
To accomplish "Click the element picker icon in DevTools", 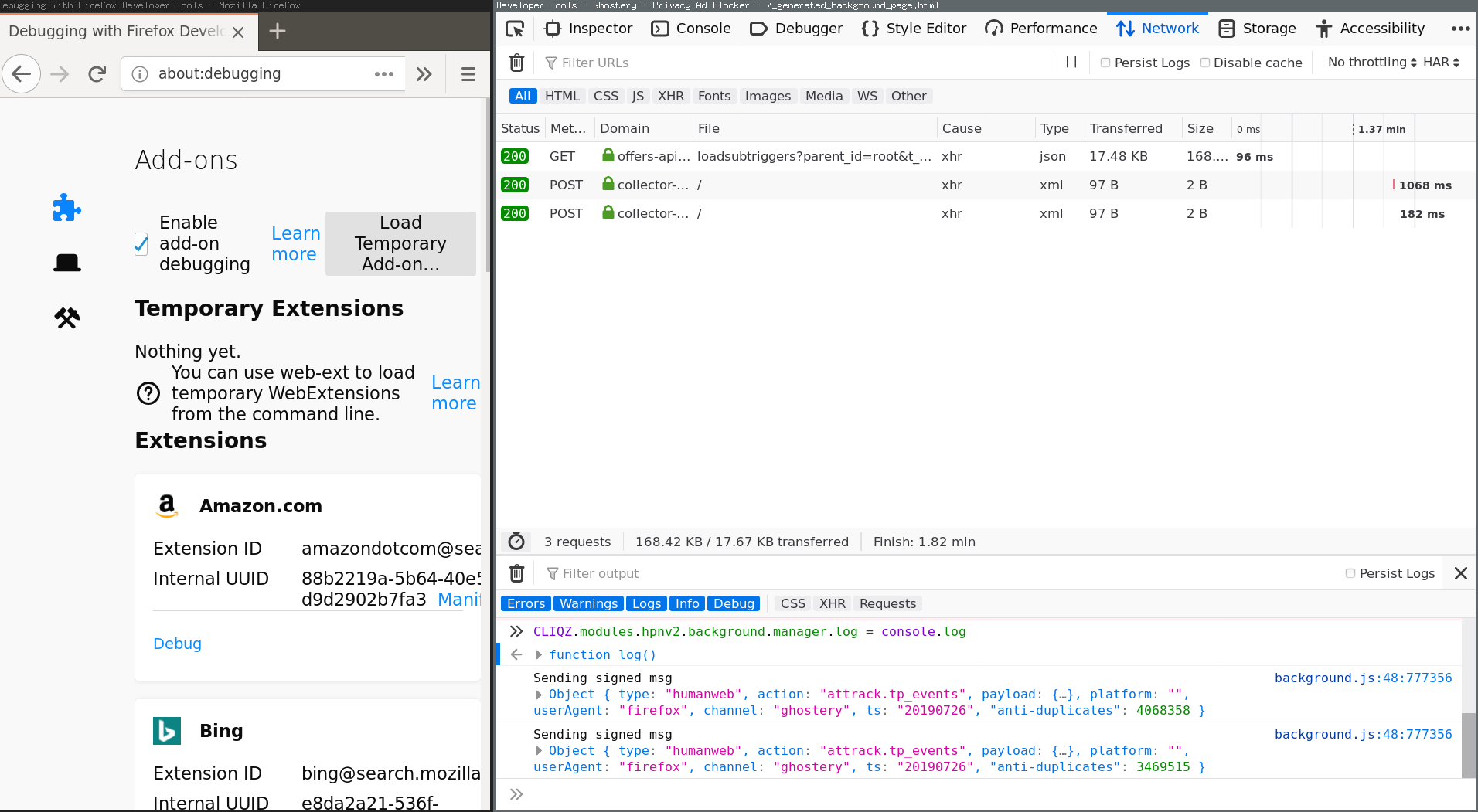I will pyautogui.click(x=515, y=29).
